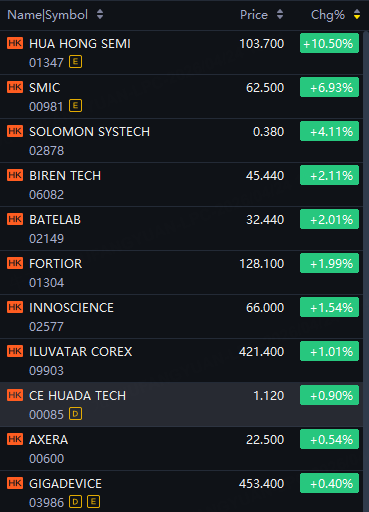369x512 pixels.
Task: Select the SOLOMON SYSTECH row
Action: tap(181, 141)
